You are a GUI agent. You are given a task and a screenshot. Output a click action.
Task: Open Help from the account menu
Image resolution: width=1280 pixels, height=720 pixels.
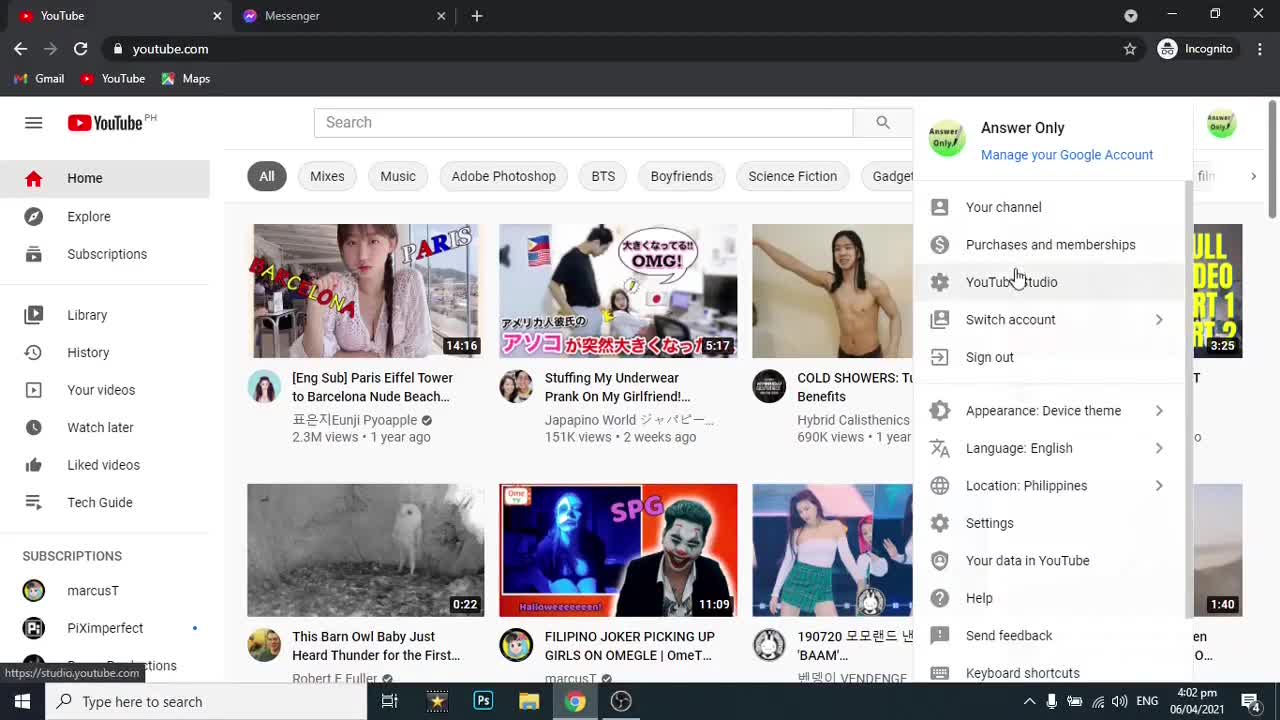pos(1049,598)
